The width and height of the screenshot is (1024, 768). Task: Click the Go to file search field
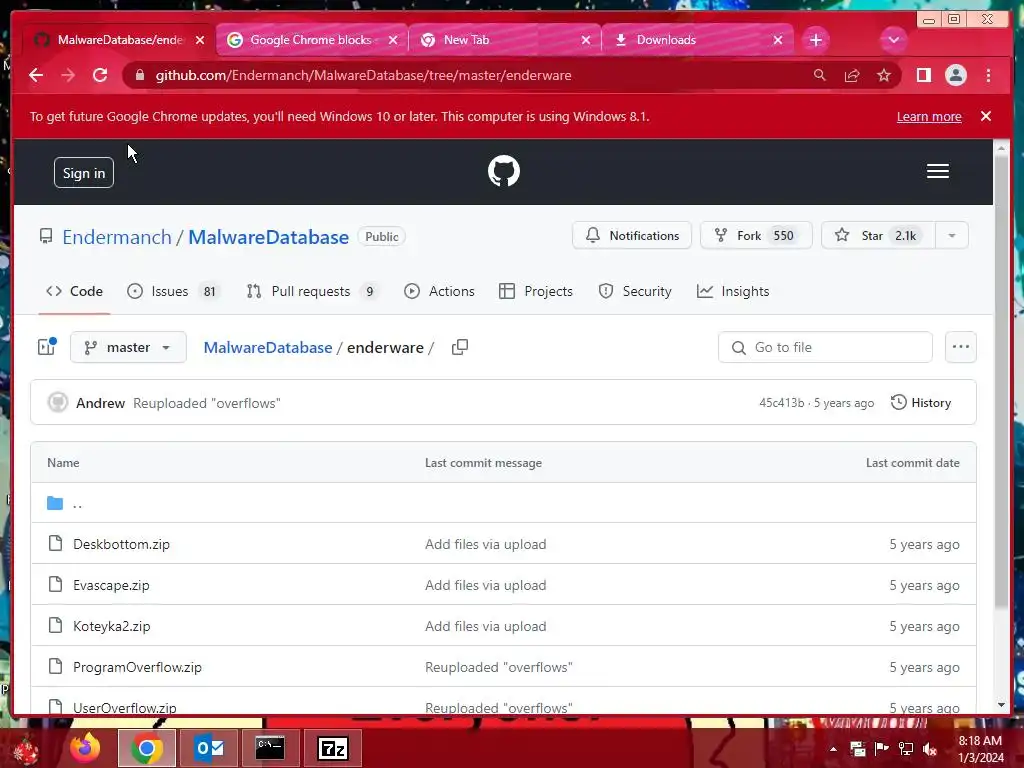[825, 347]
